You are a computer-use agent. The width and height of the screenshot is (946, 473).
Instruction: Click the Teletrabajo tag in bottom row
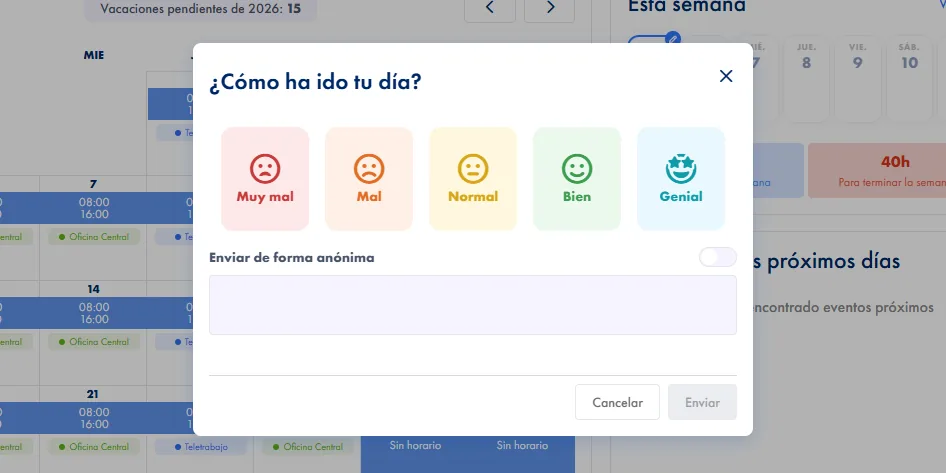pyautogui.click(x=201, y=447)
